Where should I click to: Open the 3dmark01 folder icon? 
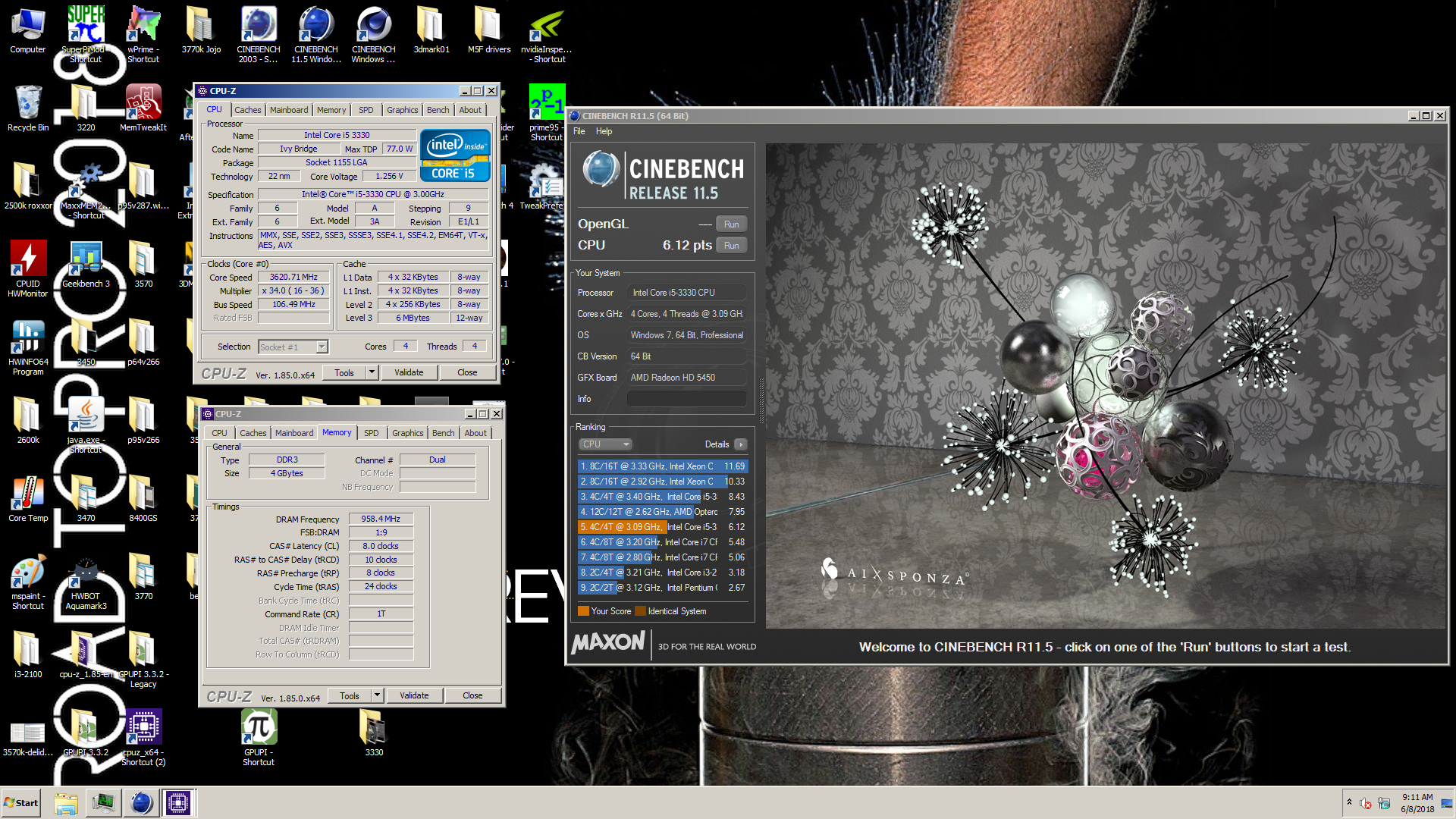[x=431, y=31]
